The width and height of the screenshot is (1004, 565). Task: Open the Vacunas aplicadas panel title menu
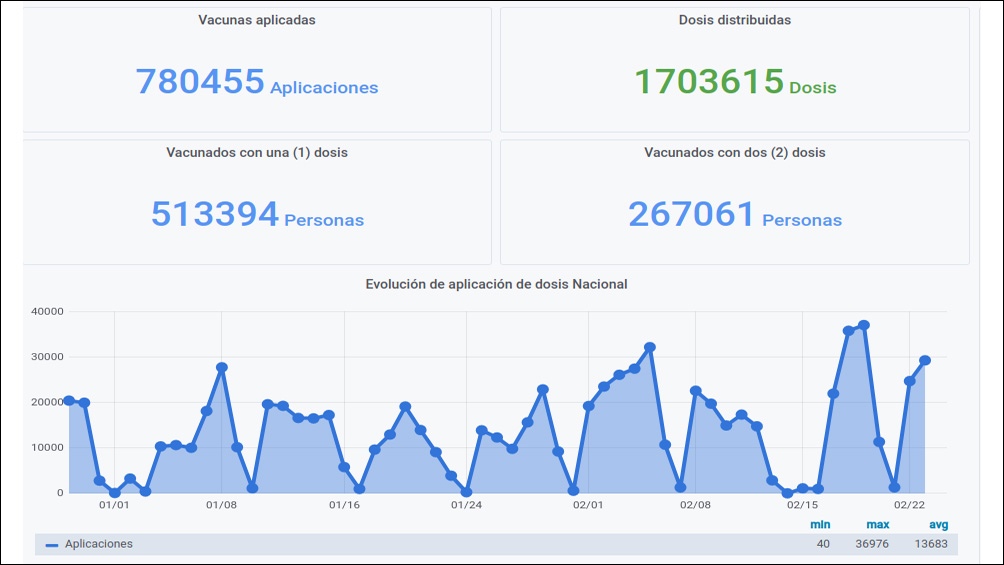257,20
